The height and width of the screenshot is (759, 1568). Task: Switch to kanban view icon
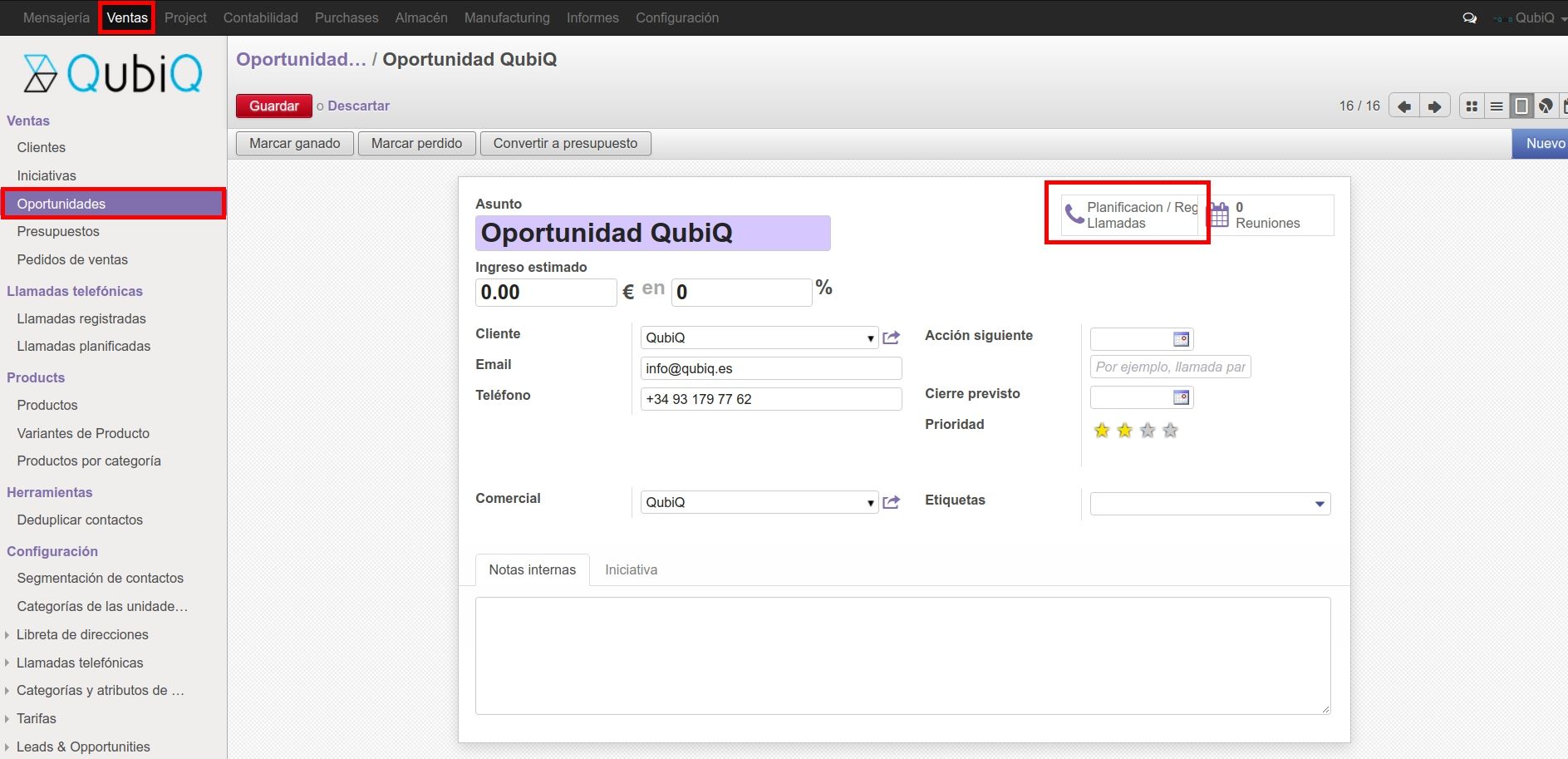[x=1472, y=106]
